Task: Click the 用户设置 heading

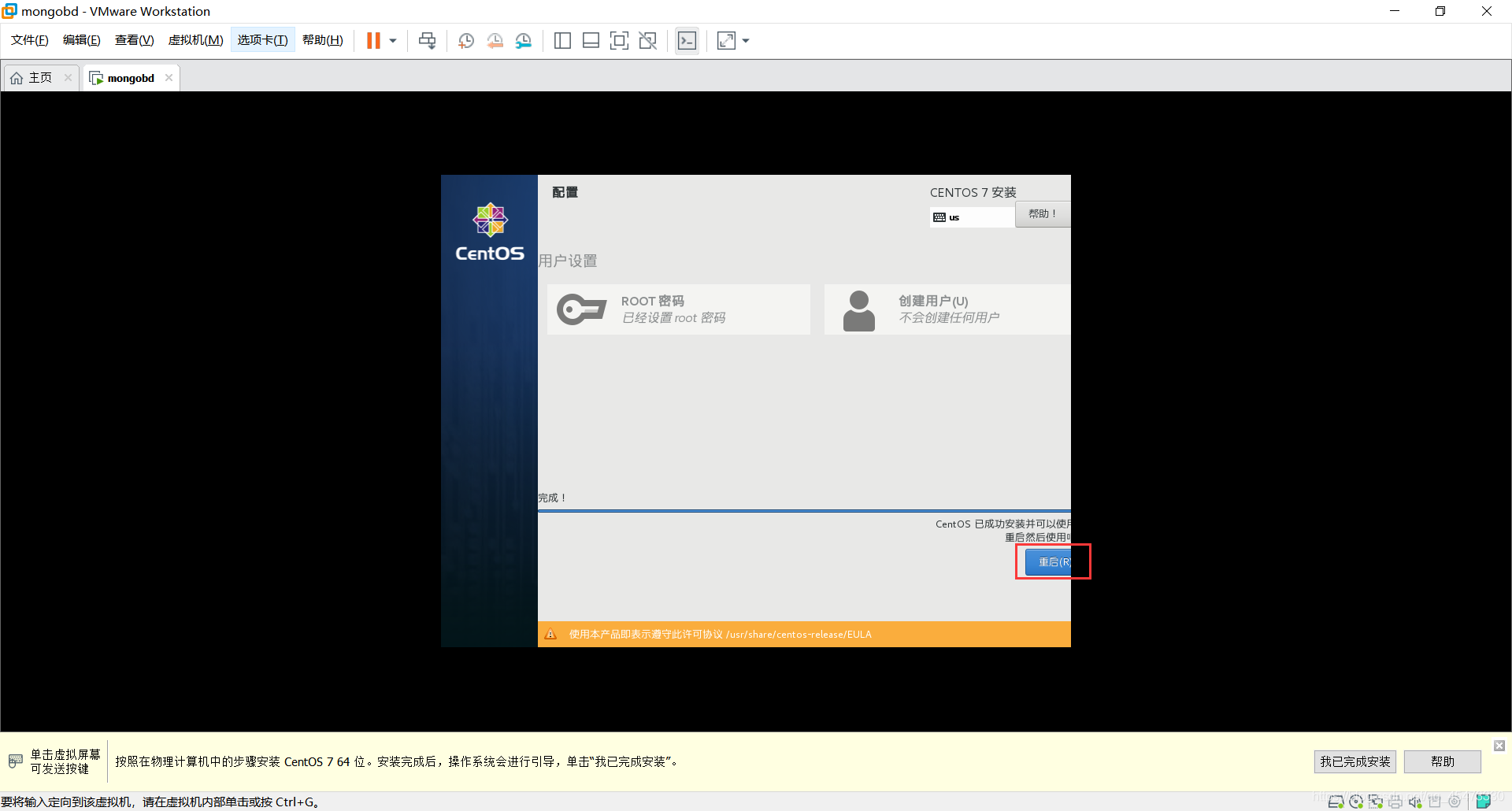Action: (568, 261)
